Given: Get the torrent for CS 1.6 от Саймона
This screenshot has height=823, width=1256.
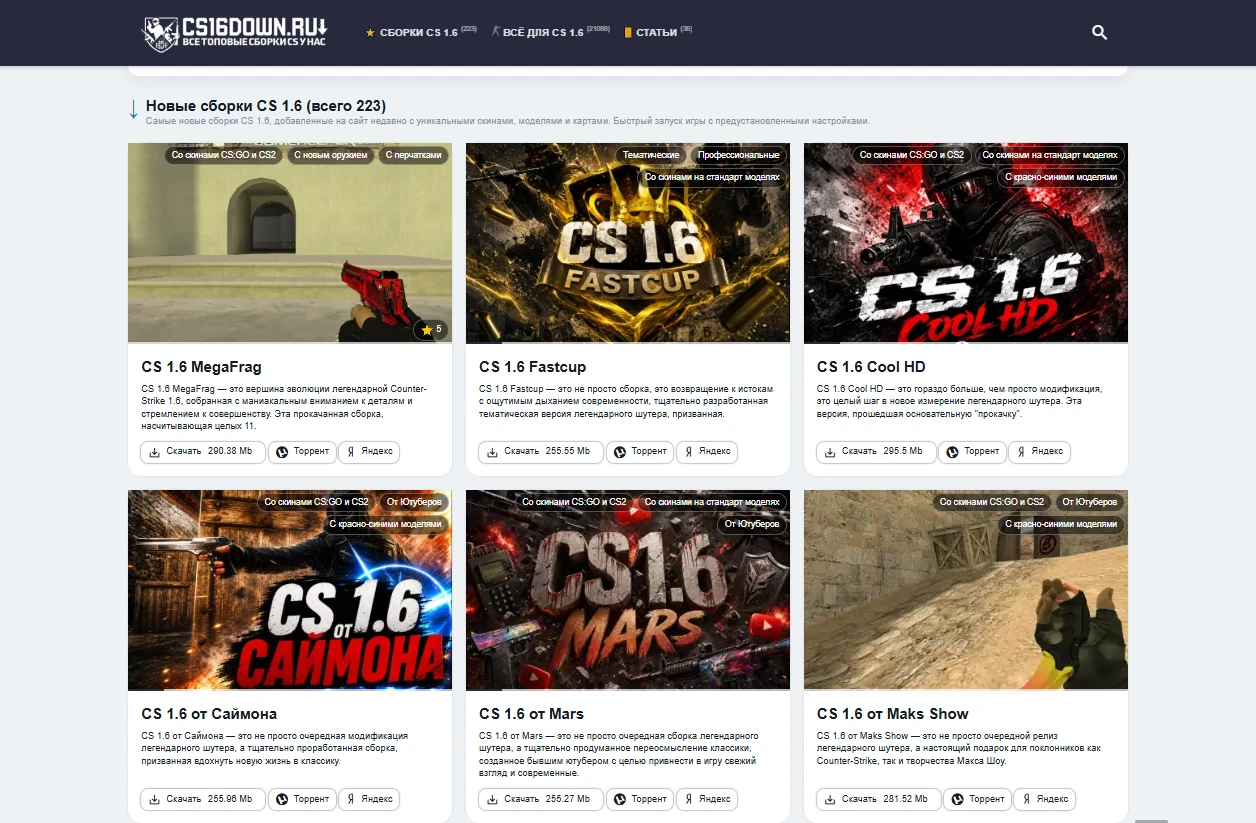Looking at the screenshot, I should 302,800.
